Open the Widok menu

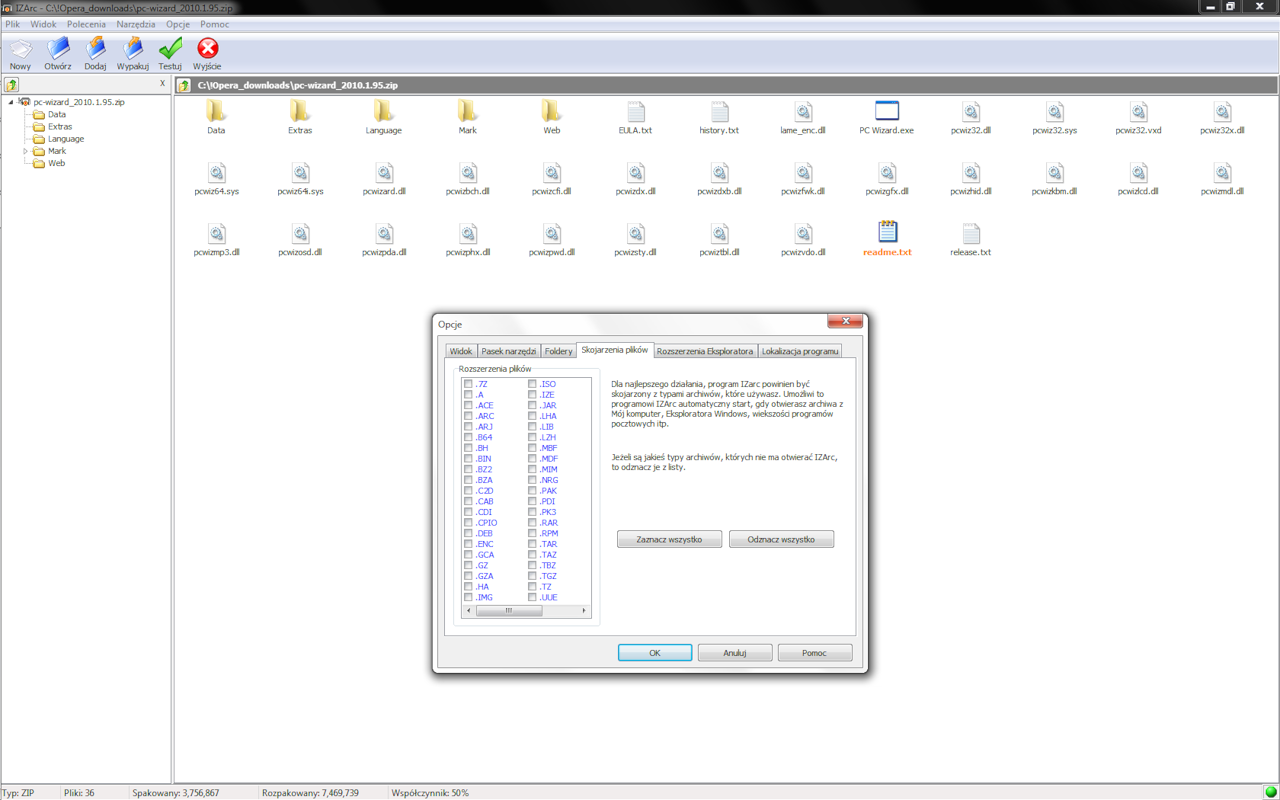click(44, 24)
